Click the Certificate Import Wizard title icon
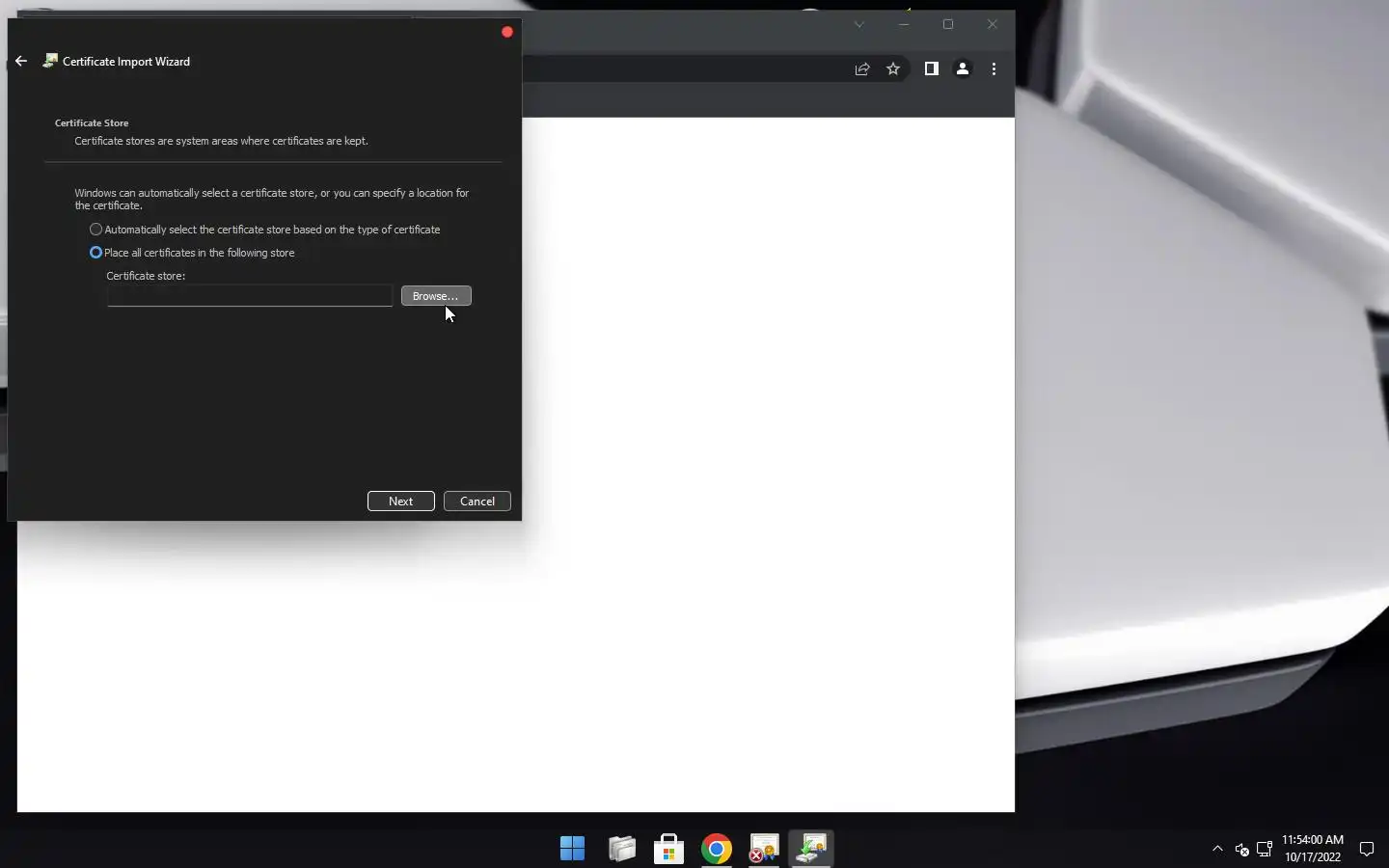Screen dimensions: 1389x868 point(50,61)
